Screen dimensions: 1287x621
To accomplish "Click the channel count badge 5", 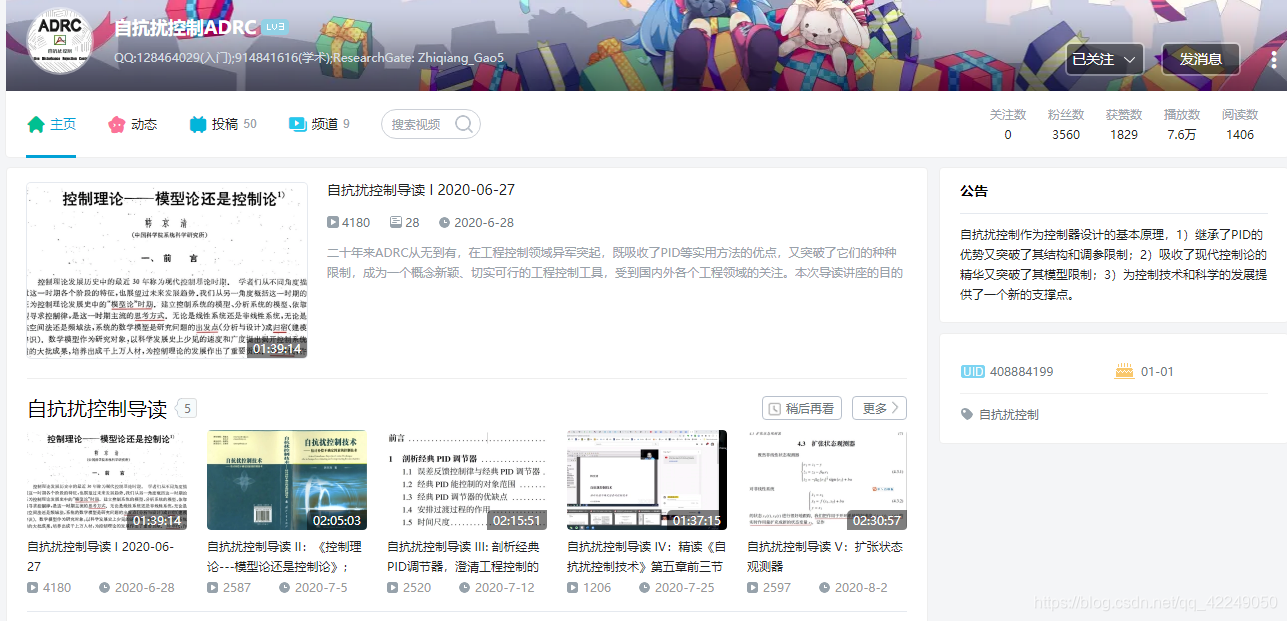I will point(187,408).
